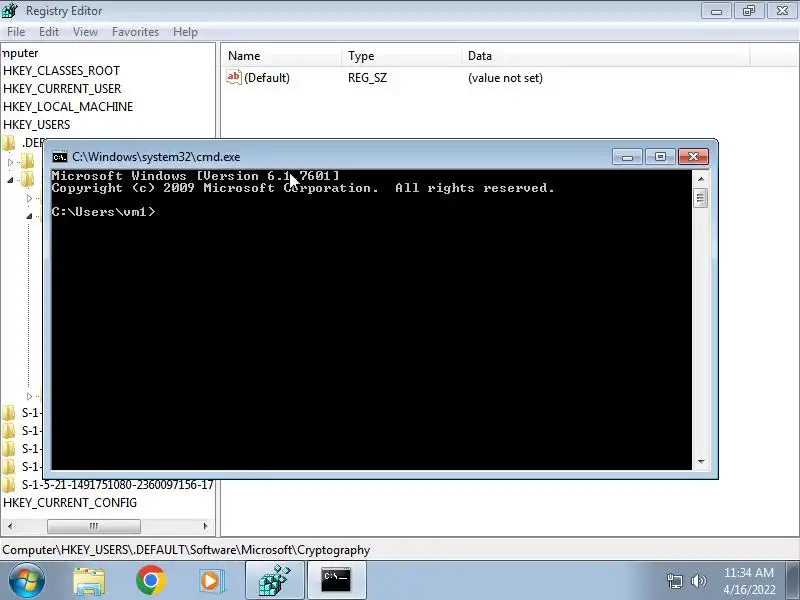The width and height of the screenshot is (800, 600).
Task: Switch to Registry Editor taskbar button
Action: click(275, 580)
